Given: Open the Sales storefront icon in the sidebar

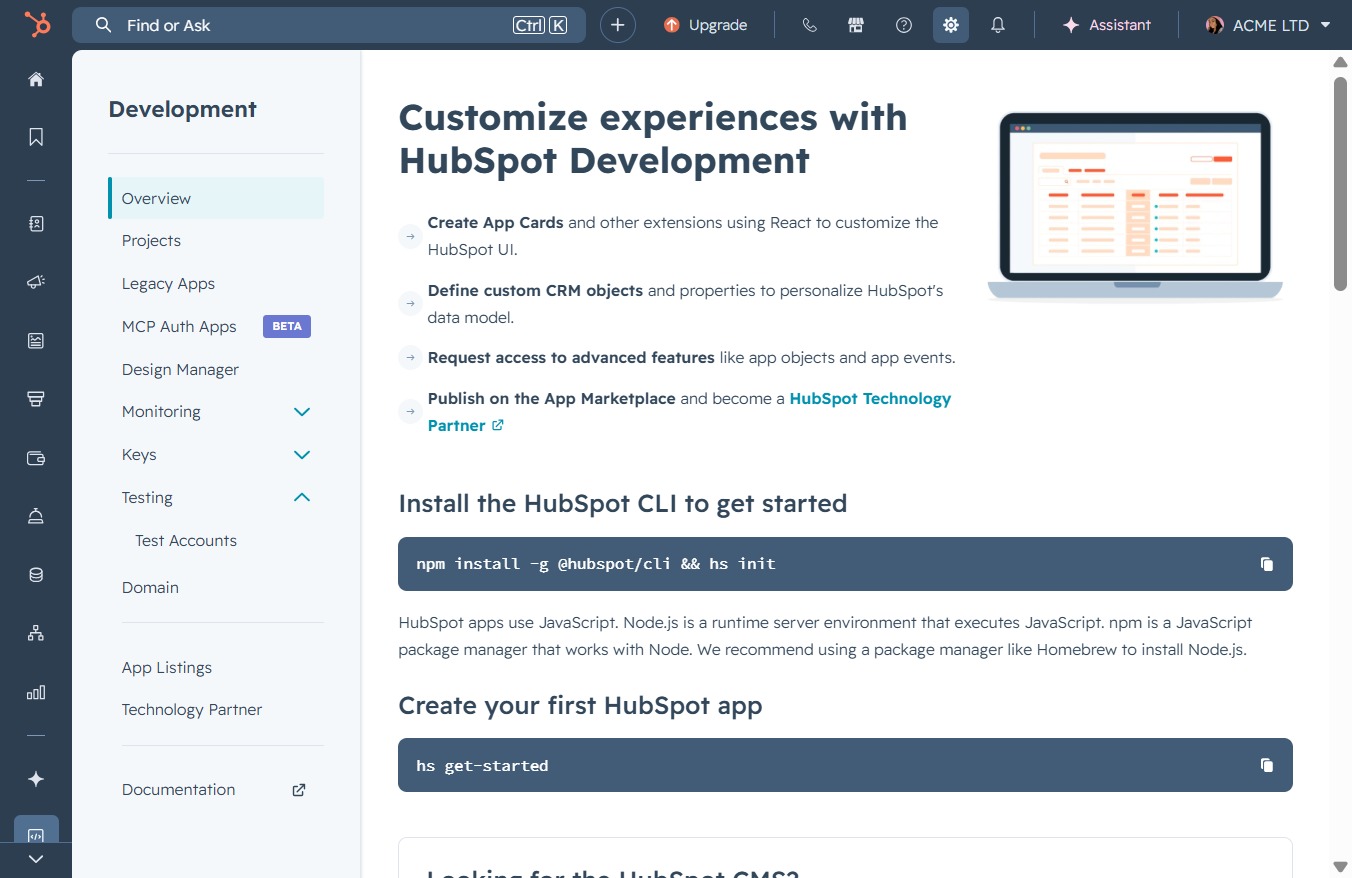Looking at the screenshot, I should [36, 399].
